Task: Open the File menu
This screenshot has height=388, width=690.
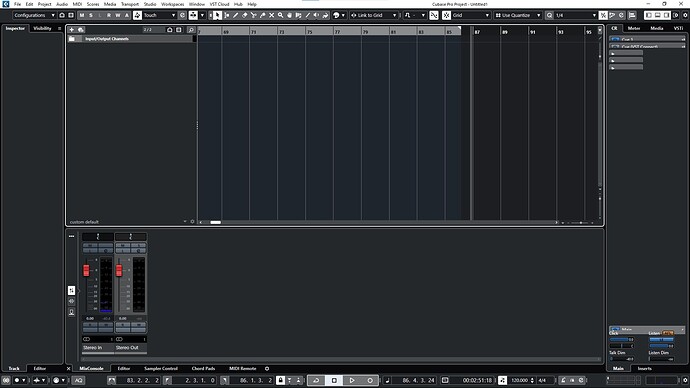Action: (x=18, y=4)
